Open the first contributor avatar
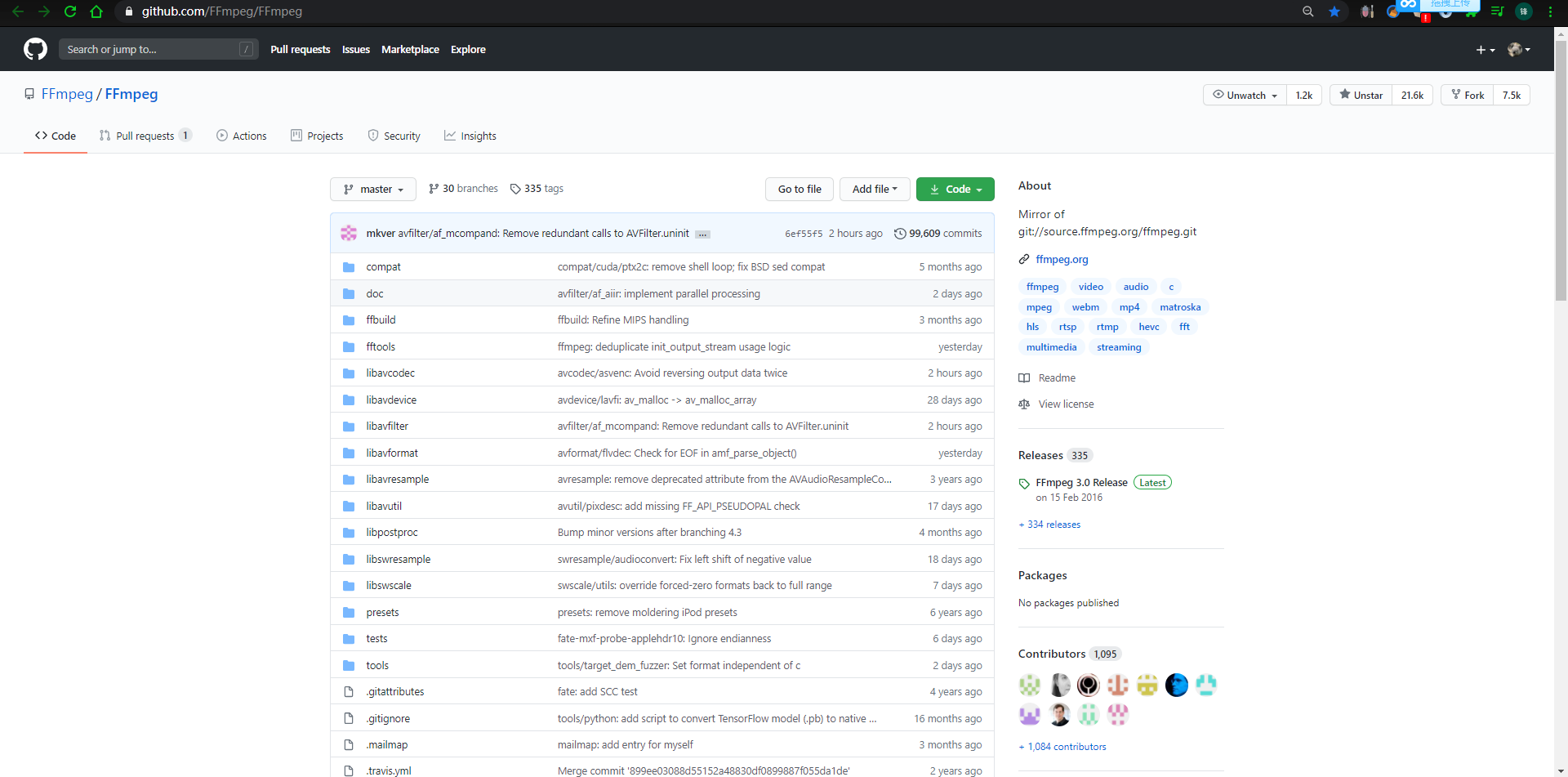This screenshot has height=777, width=1568. click(x=1030, y=685)
